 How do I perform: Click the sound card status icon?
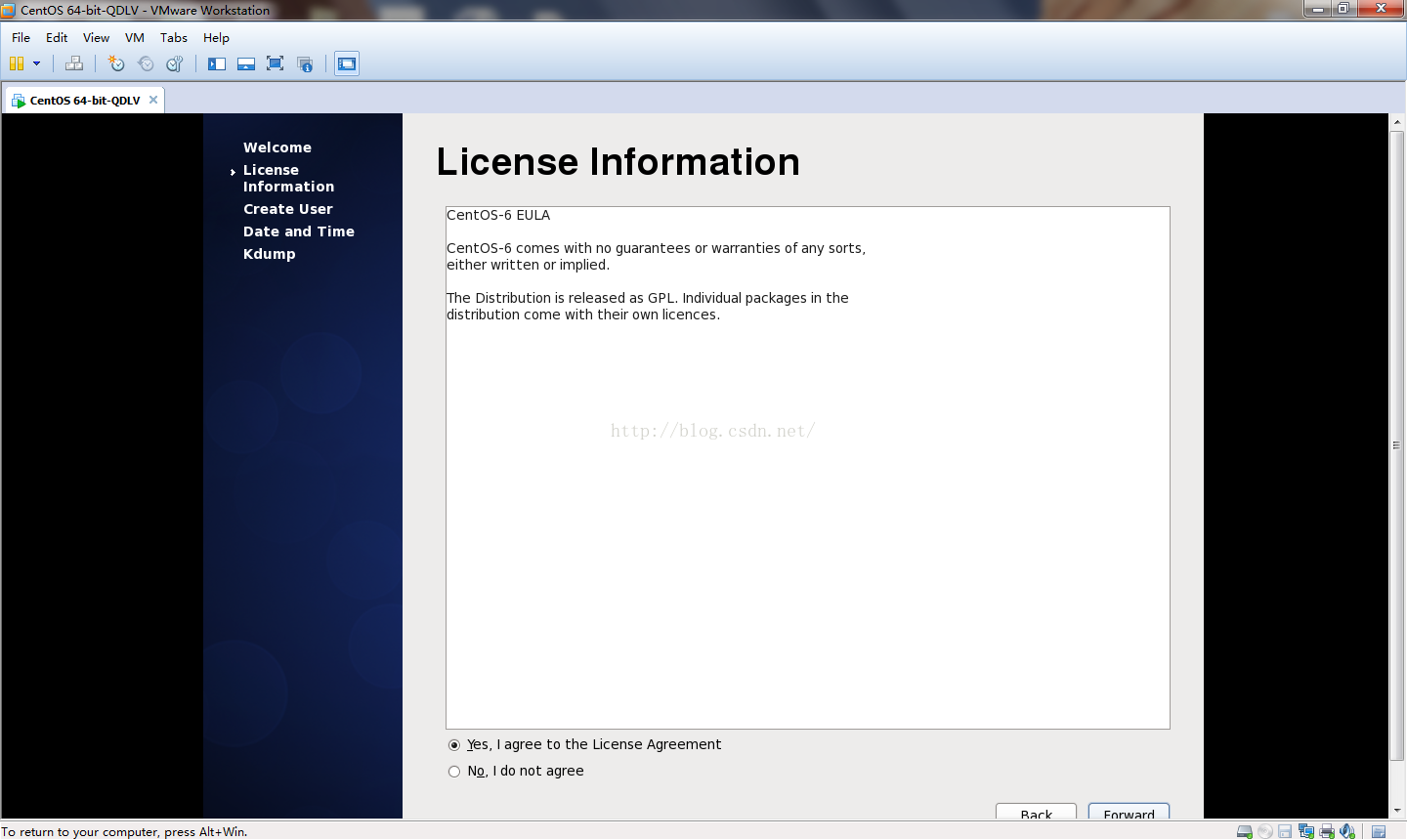coord(1347,831)
